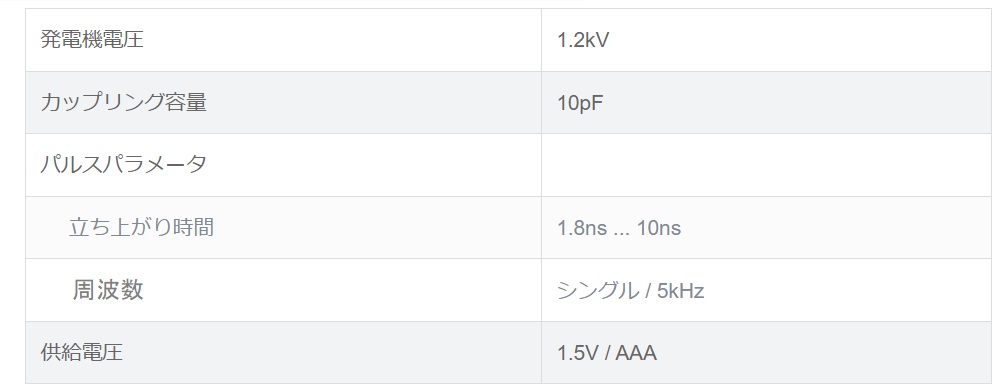Viewport: 995px width, 391px height.
Task: Click the ellipsis between 1.8ns and 10ns
Action: pyautogui.click(x=622, y=232)
